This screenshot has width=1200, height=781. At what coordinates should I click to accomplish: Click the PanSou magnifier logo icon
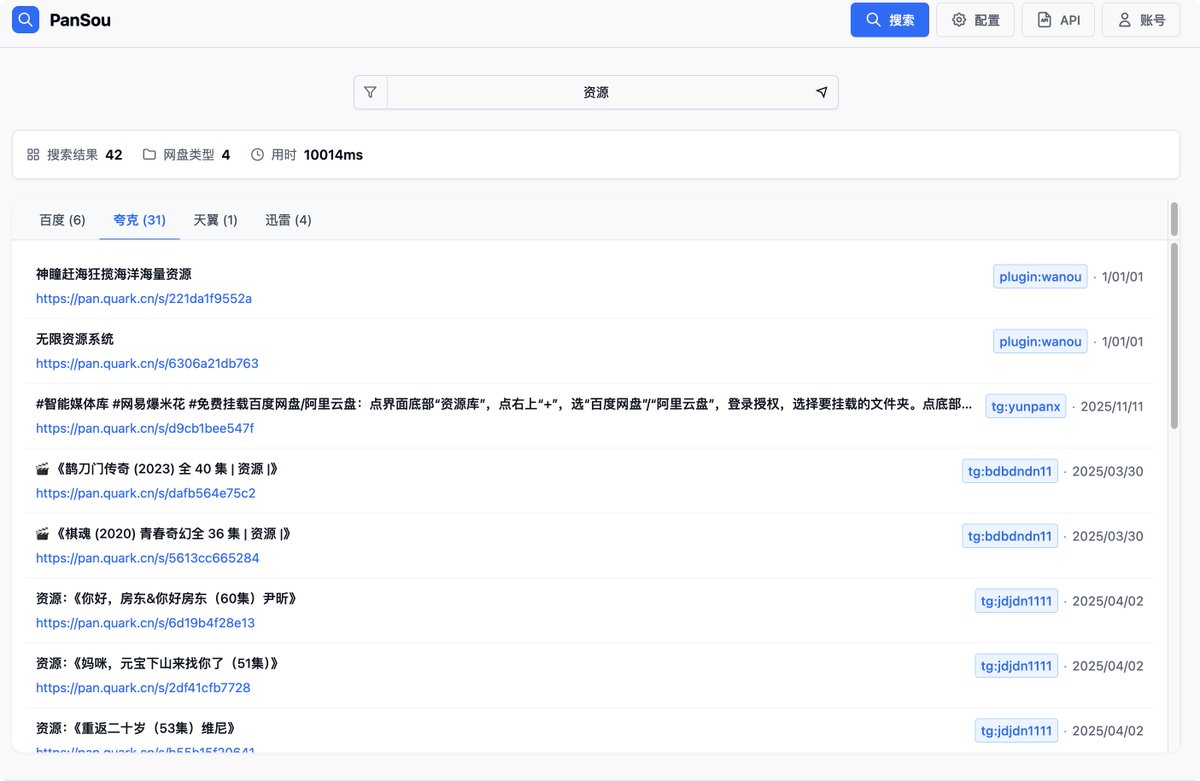[26, 19]
